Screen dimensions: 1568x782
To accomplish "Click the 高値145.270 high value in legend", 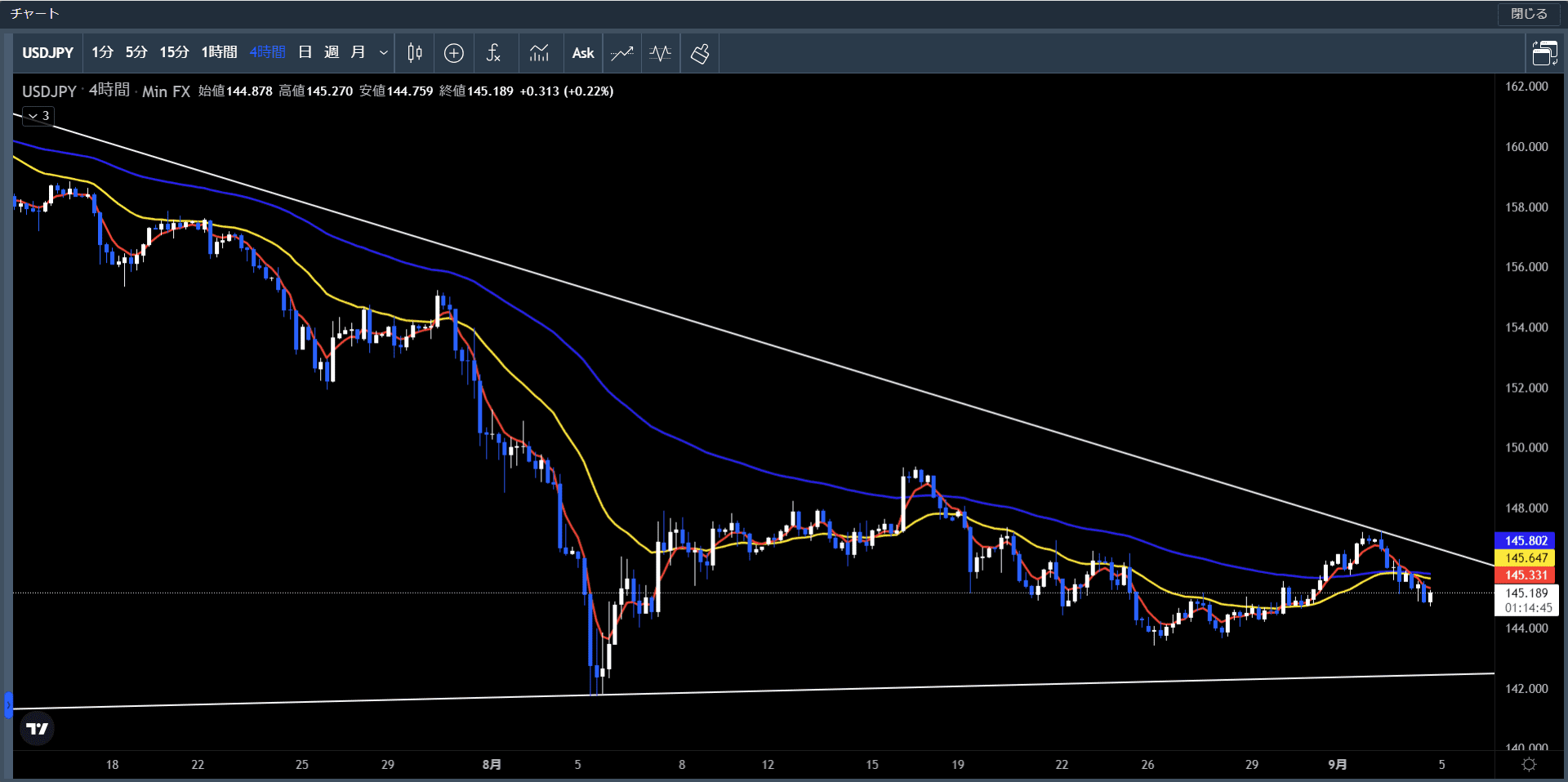I will coord(315,91).
